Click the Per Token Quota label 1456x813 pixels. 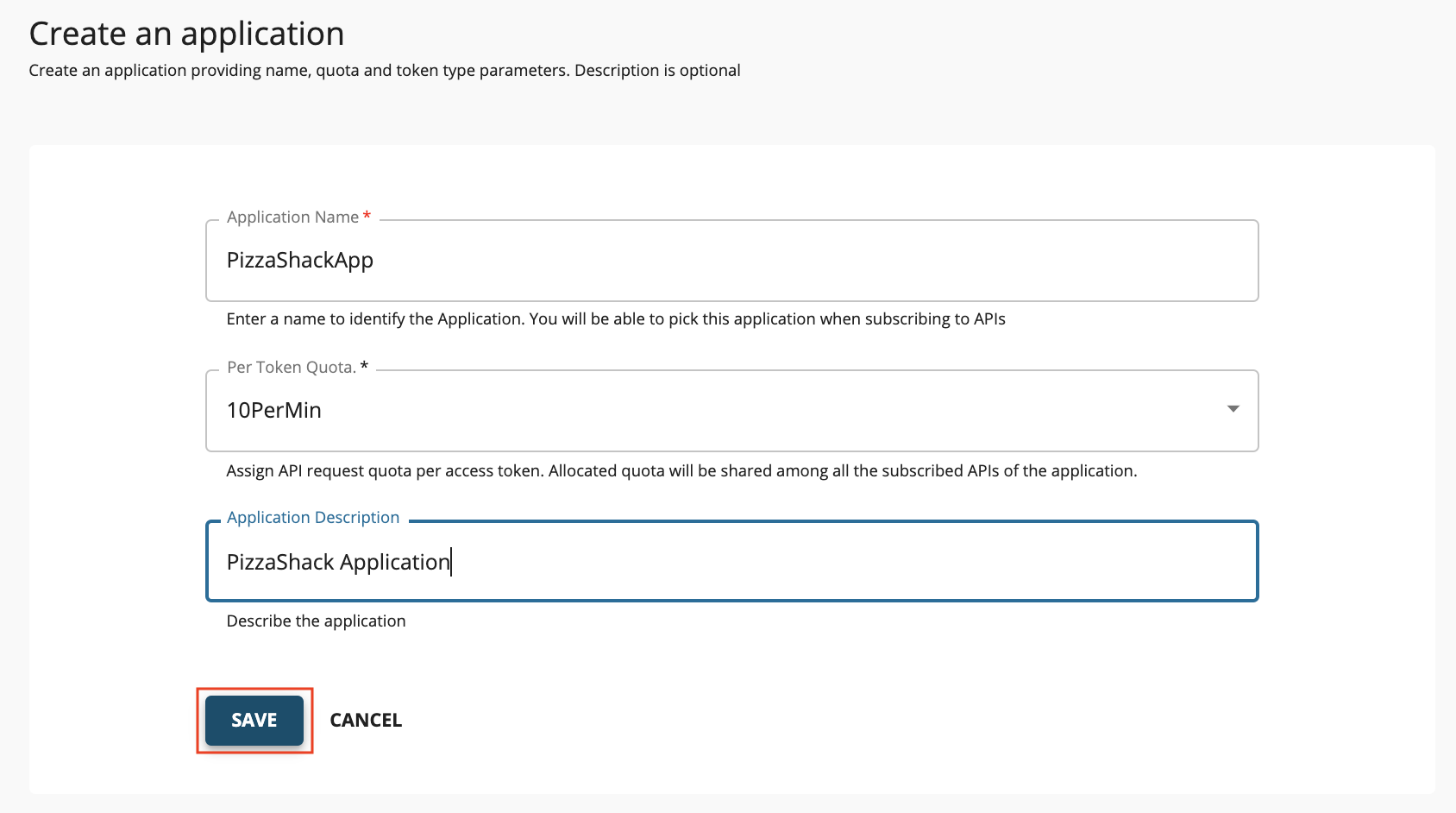[x=291, y=367]
